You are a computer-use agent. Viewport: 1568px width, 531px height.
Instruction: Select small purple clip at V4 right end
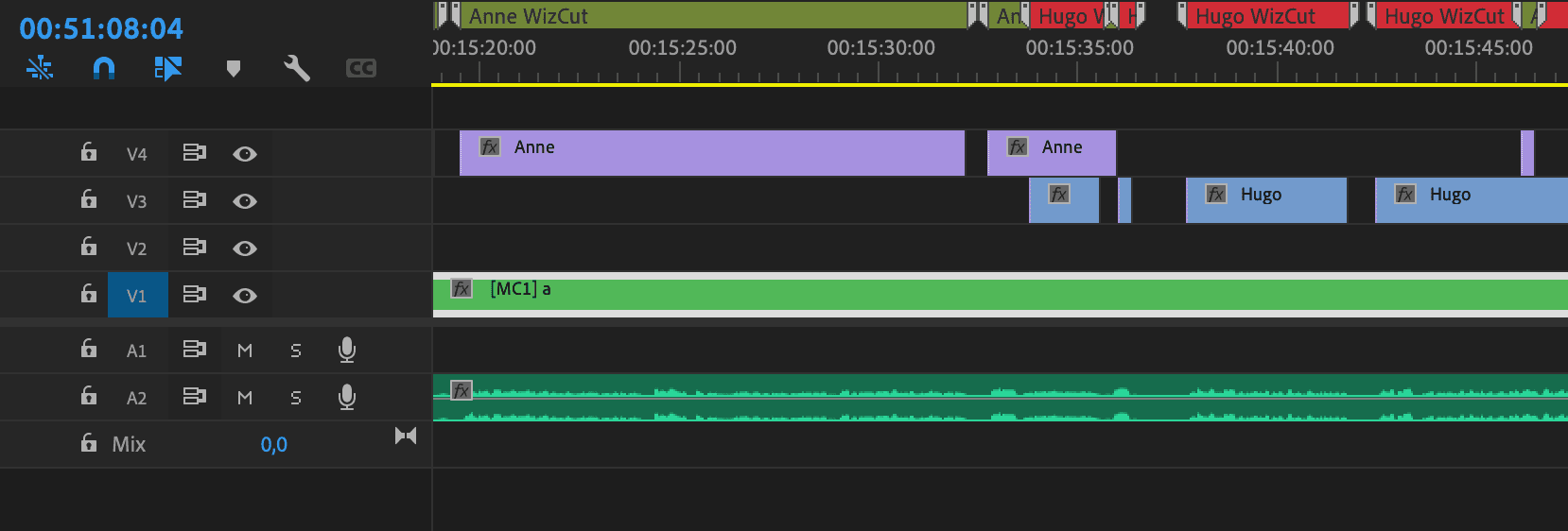(x=1527, y=153)
